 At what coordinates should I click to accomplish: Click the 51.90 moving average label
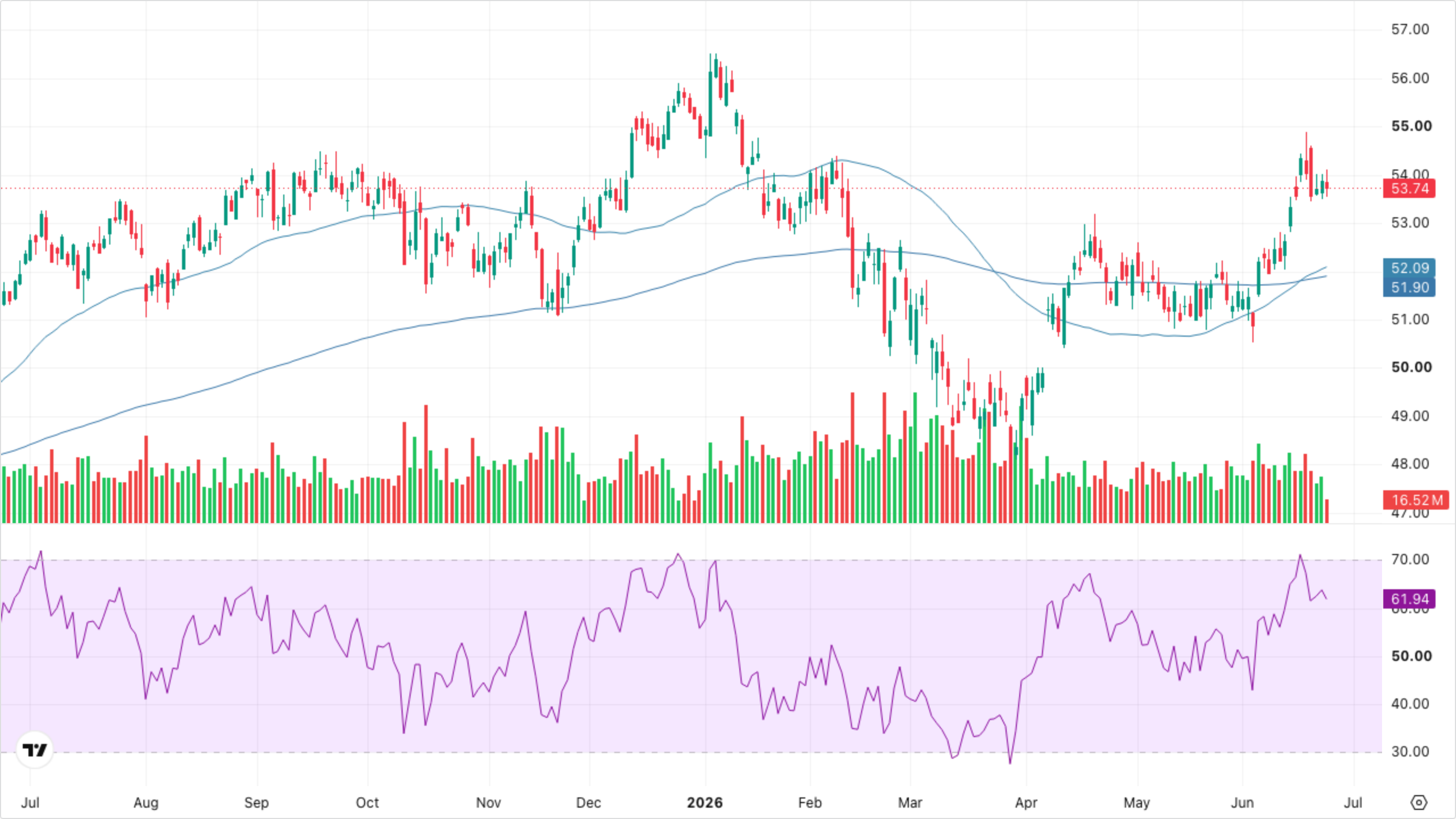[1409, 287]
